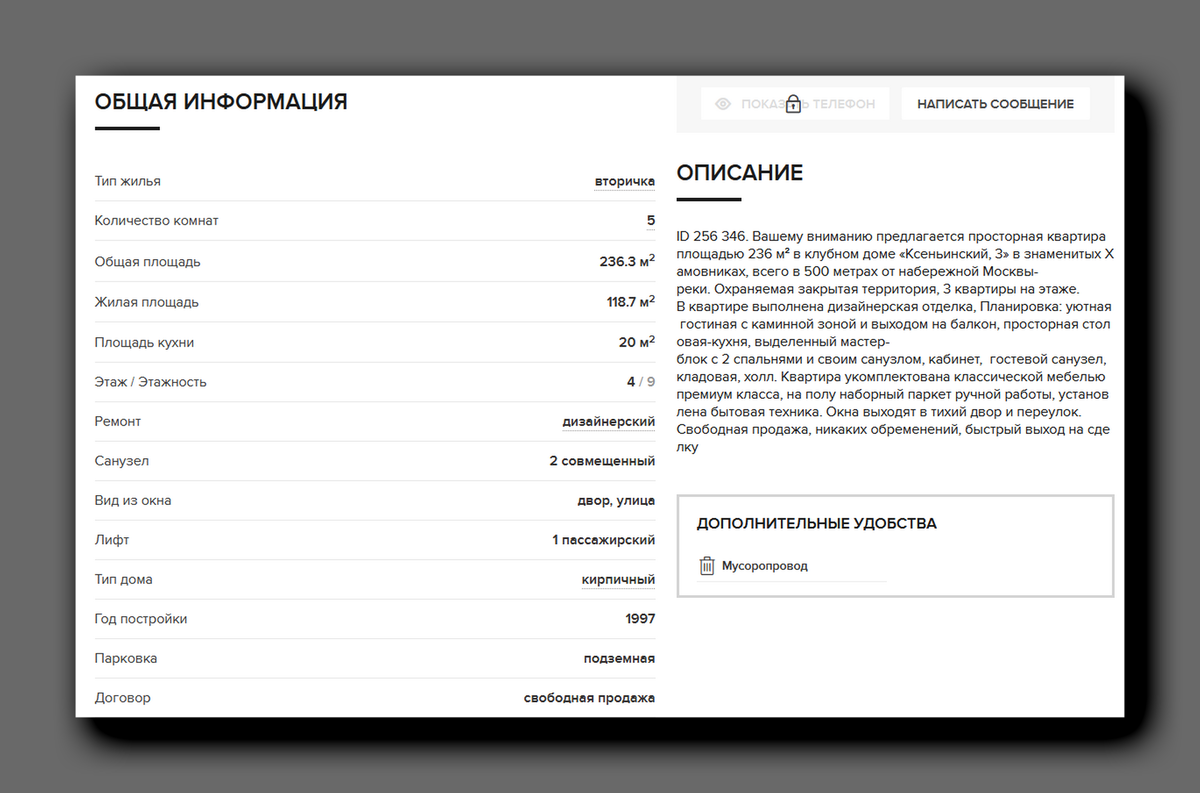1200x793 pixels.
Task: Click the Вид из окна row label
Action: (x=133, y=501)
